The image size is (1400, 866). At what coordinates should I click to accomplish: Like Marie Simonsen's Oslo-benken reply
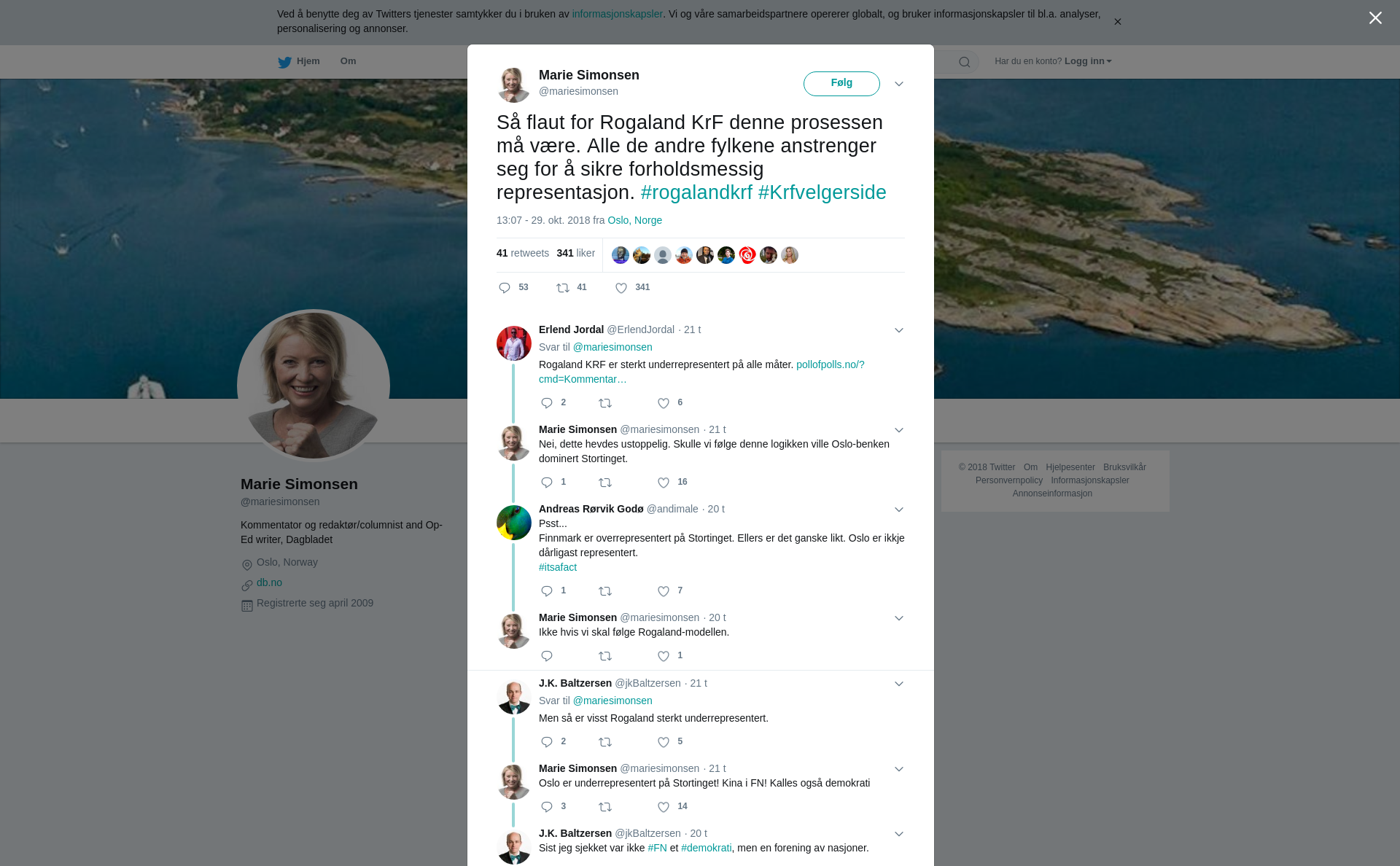tap(664, 483)
